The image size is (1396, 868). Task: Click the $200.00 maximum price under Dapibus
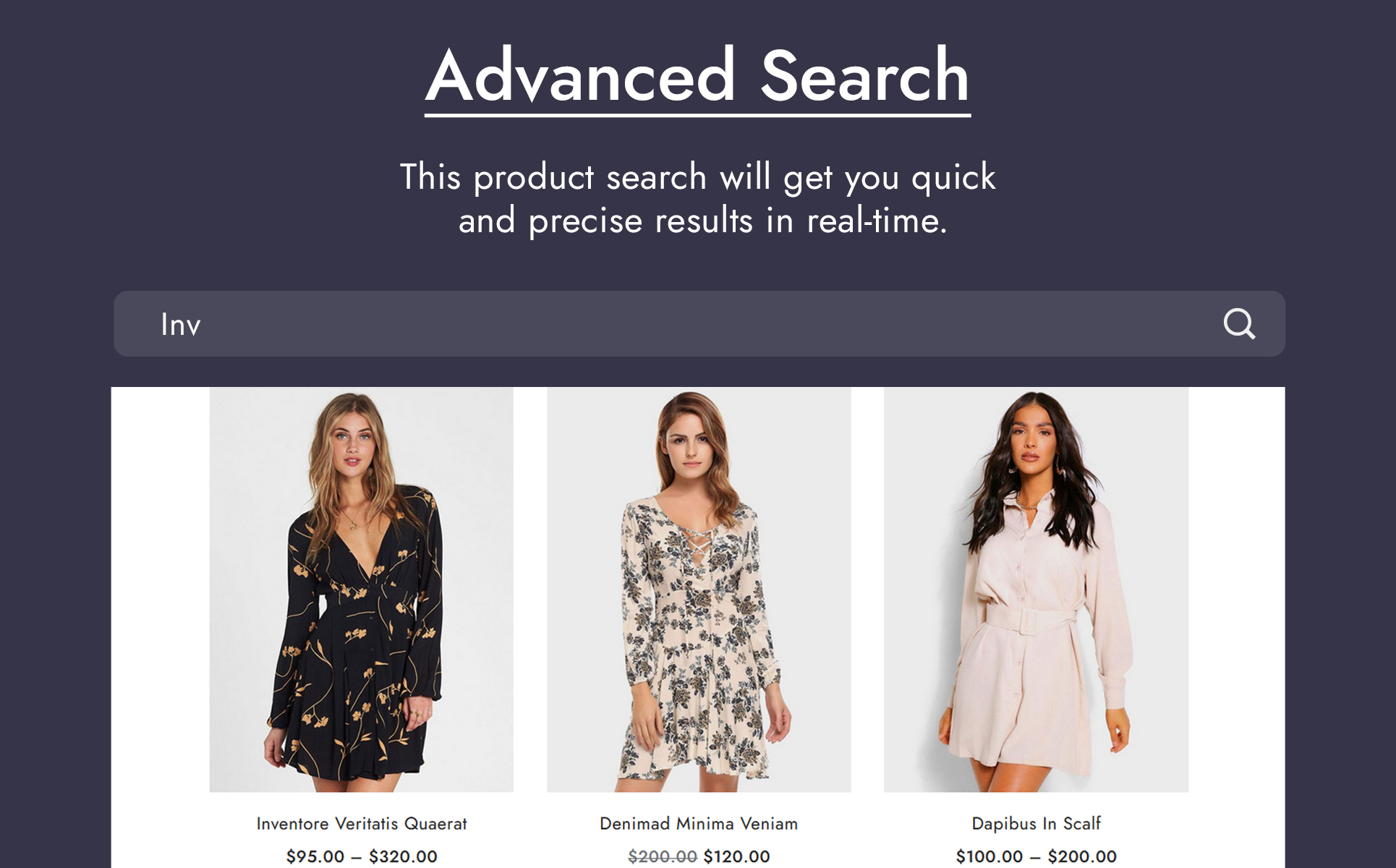tap(1082, 856)
